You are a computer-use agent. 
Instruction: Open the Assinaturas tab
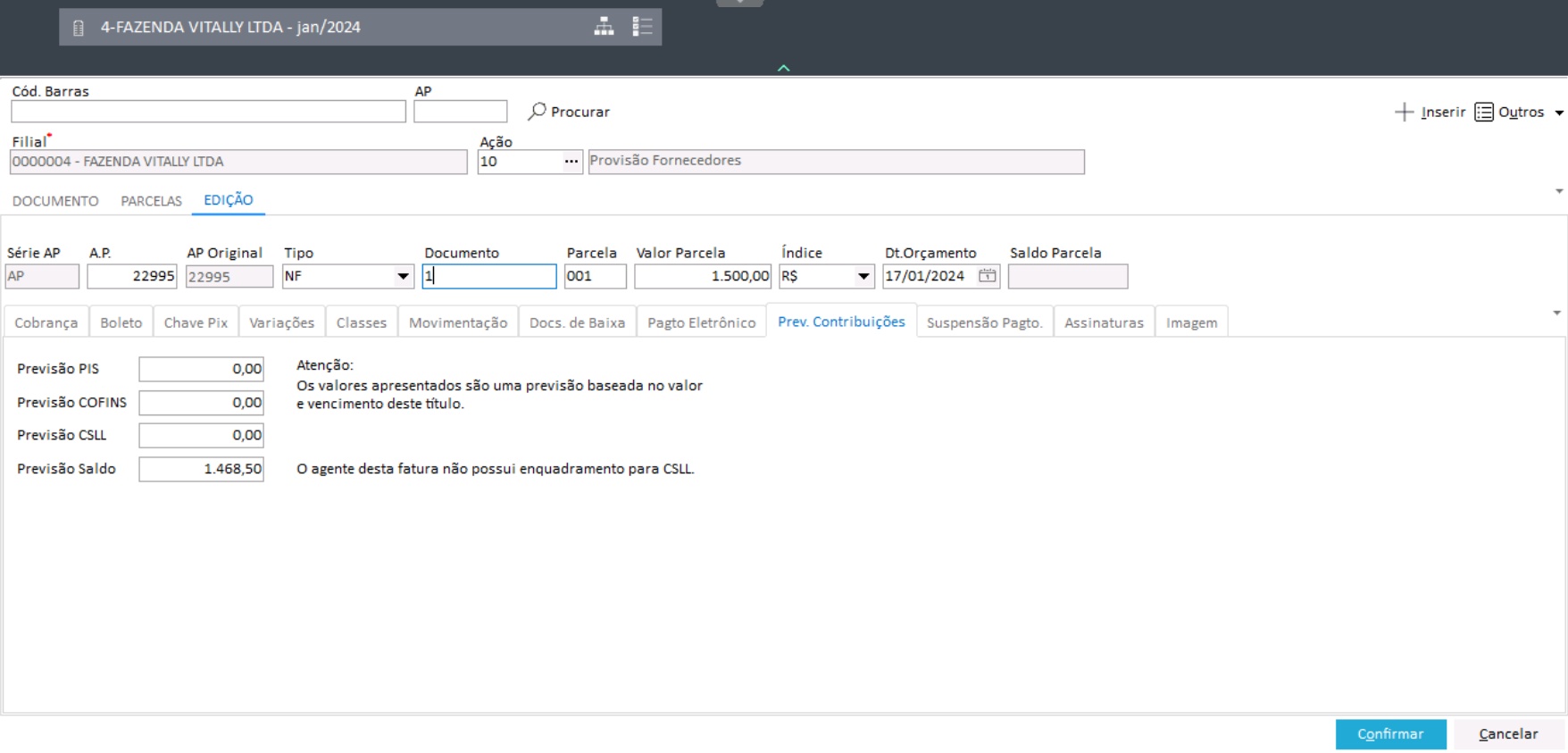point(1105,322)
